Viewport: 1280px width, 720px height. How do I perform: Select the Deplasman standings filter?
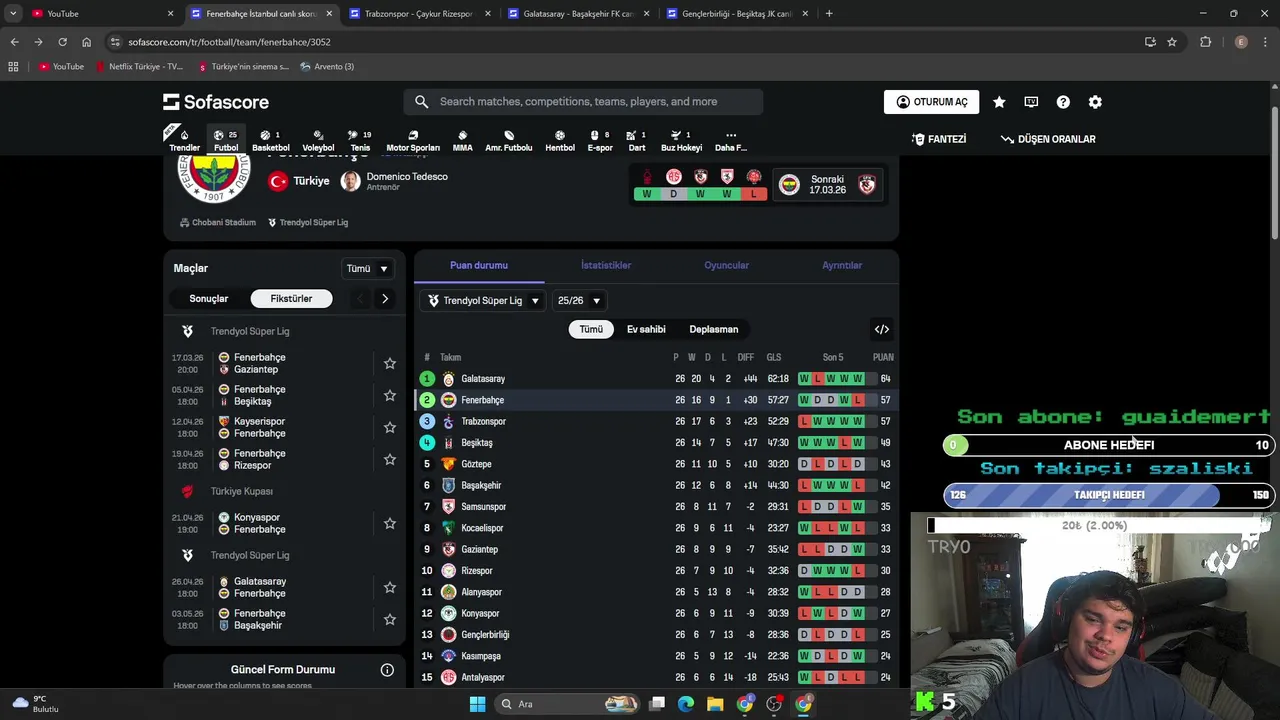pyautogui.click(x=714, y=329)
